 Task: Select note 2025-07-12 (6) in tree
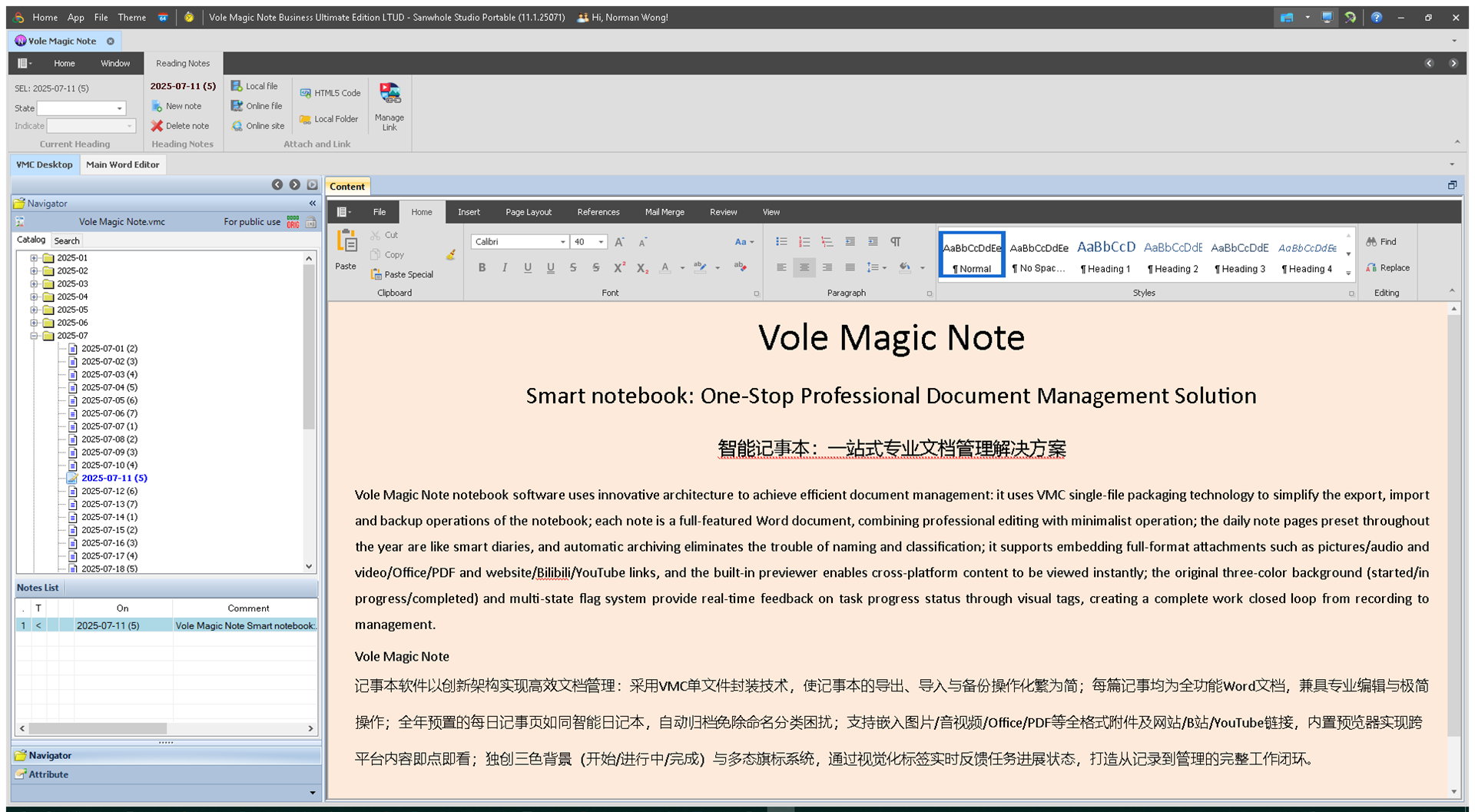pos(109,491)
